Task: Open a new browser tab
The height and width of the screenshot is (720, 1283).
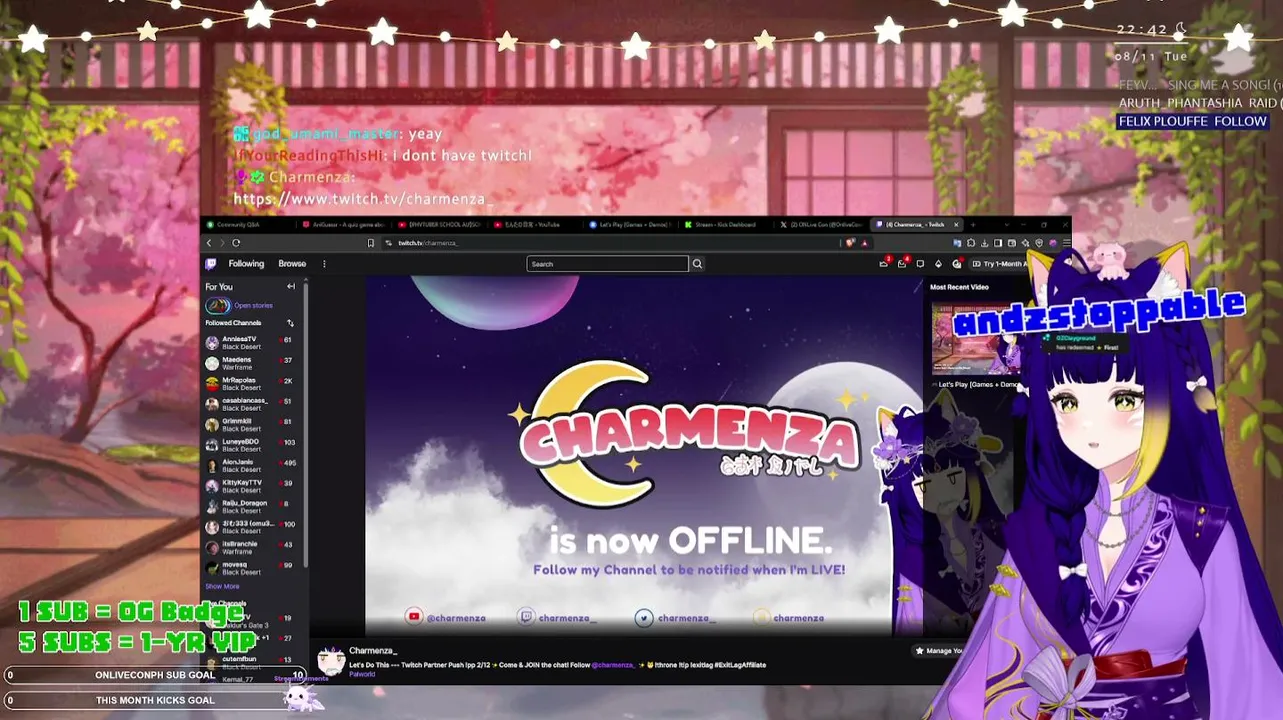Action: click(972, 224)
